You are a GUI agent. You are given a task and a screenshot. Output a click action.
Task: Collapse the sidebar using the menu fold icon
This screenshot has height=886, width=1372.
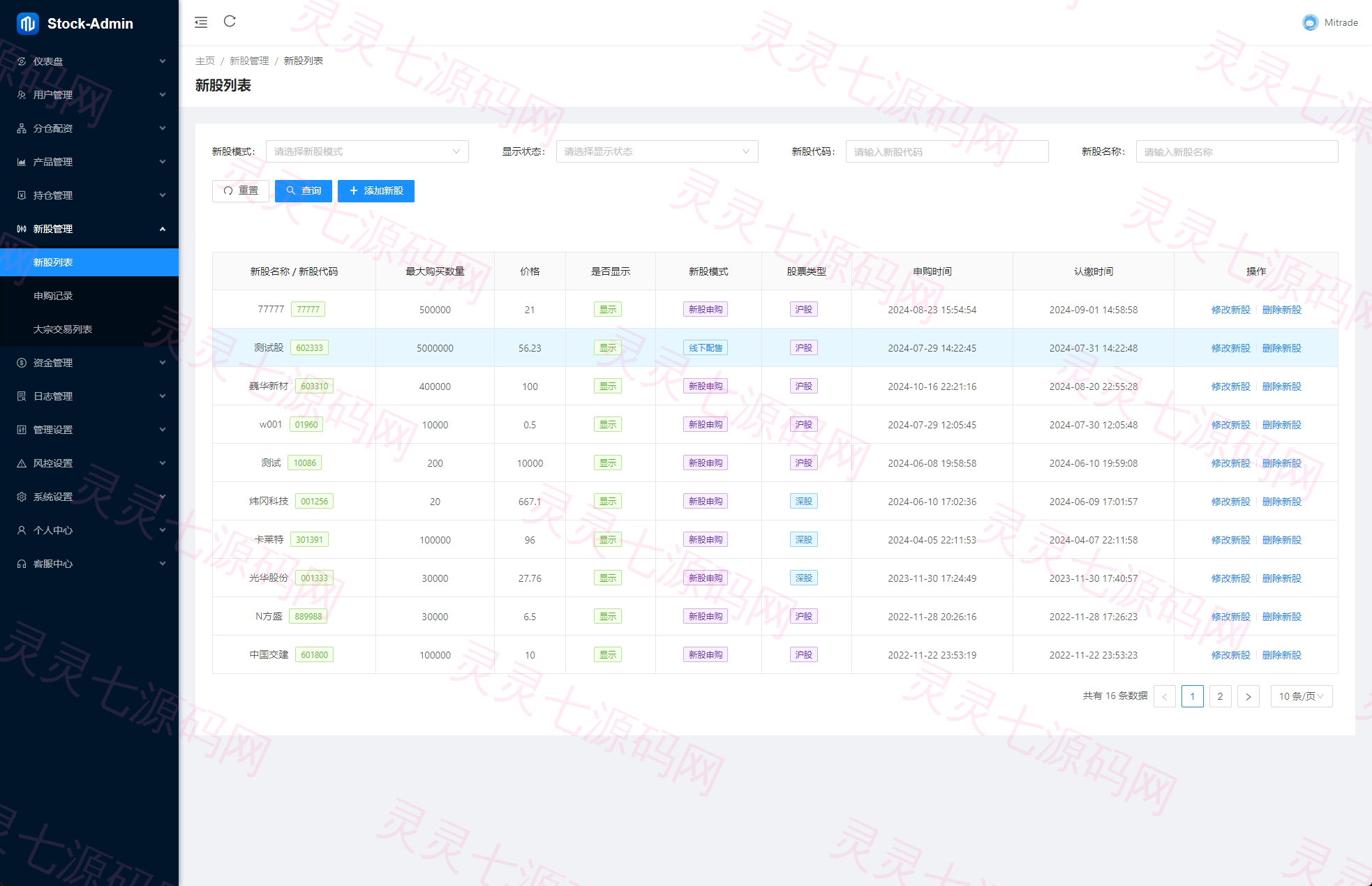click(201, 22)
